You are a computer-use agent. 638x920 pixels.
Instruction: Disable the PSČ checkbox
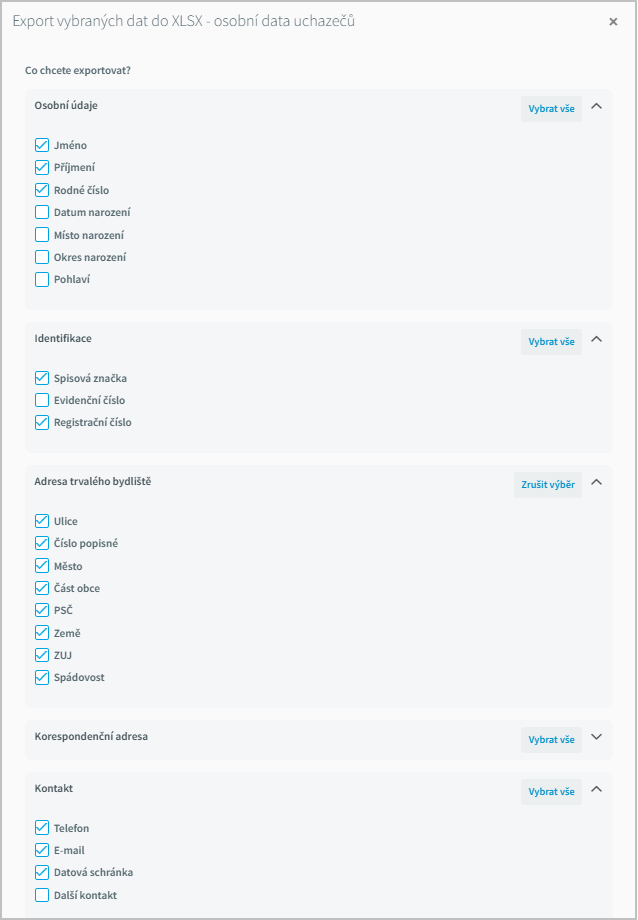click(x=42, y=610)
